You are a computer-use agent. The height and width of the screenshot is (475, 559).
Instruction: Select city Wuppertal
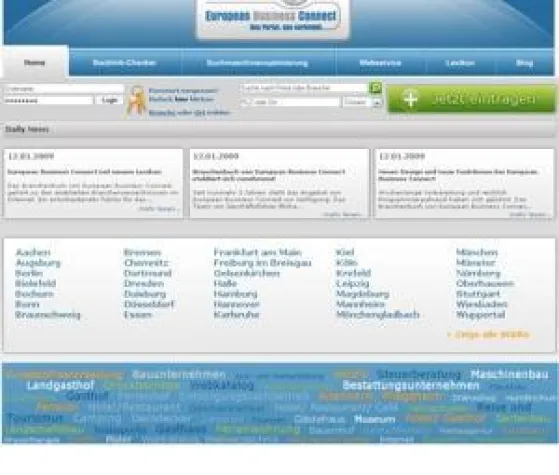point(481,315)
